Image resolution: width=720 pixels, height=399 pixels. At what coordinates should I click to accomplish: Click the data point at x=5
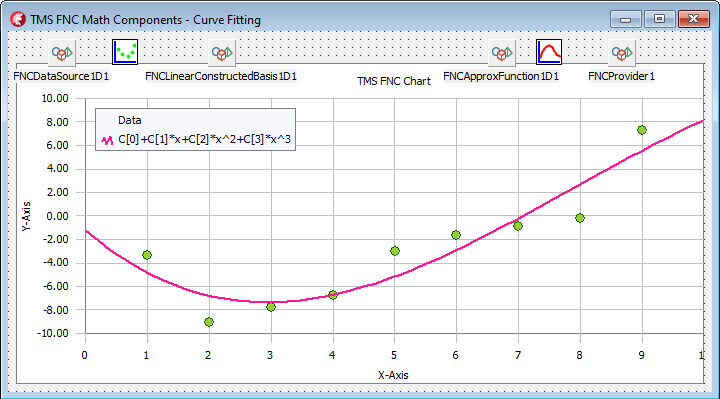coord(395,251)
